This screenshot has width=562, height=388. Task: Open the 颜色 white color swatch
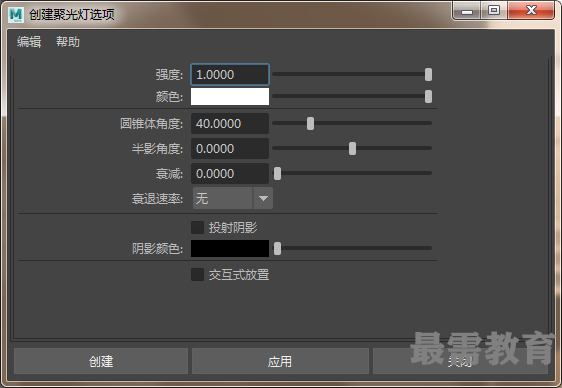(x=230, y=96)
